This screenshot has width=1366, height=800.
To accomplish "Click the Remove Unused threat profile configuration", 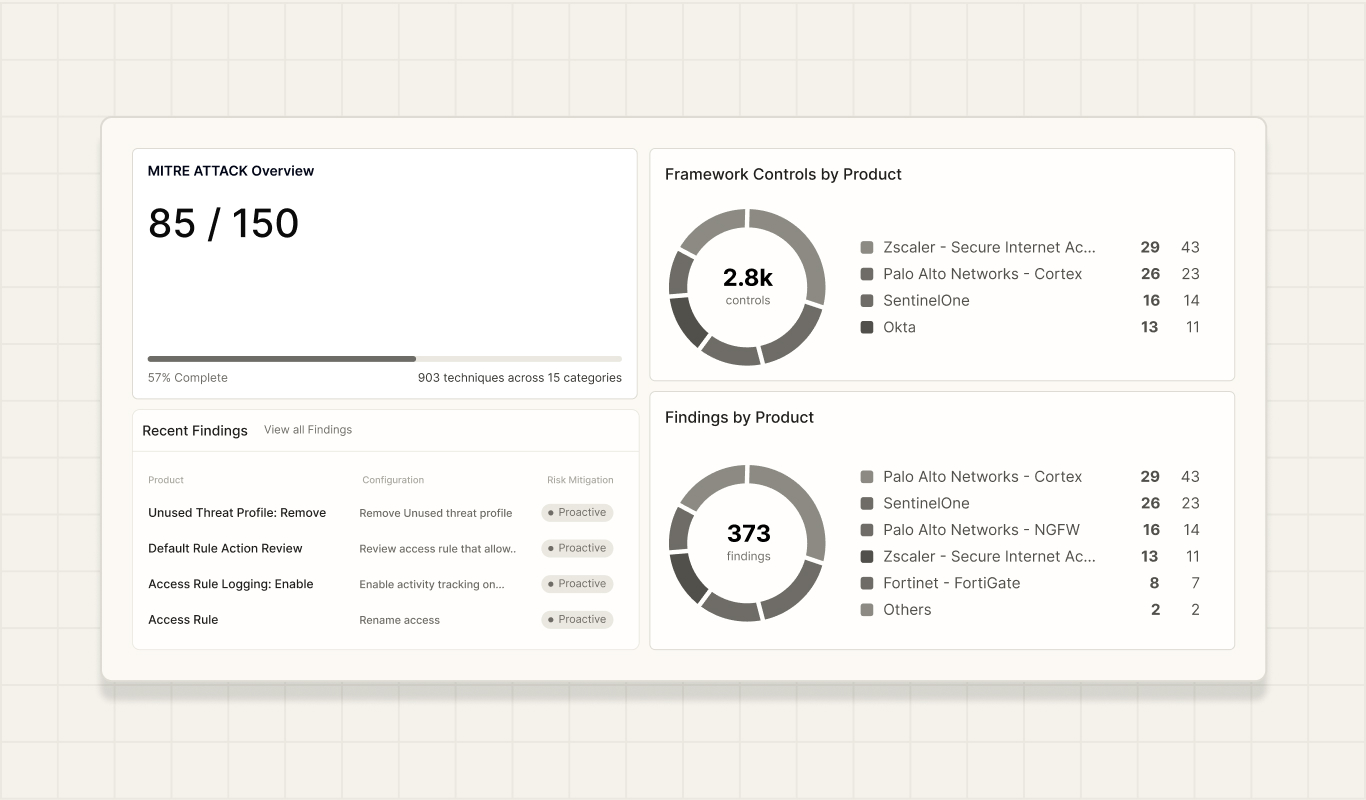I will (436, 513).
